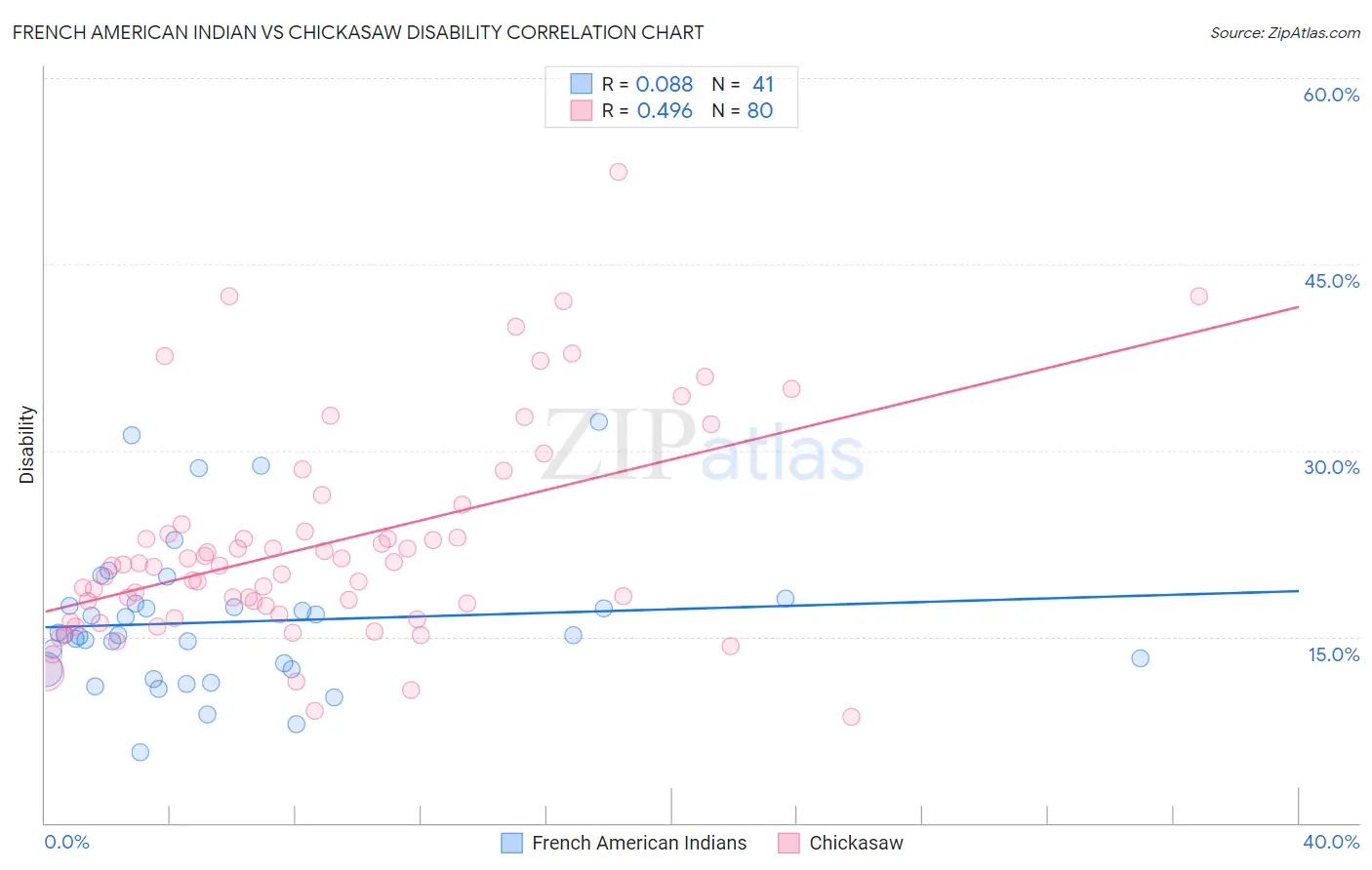Toggle the Chickasaw series legend label
Viewport: 1372px width, 870px height.
pos(856,843)
